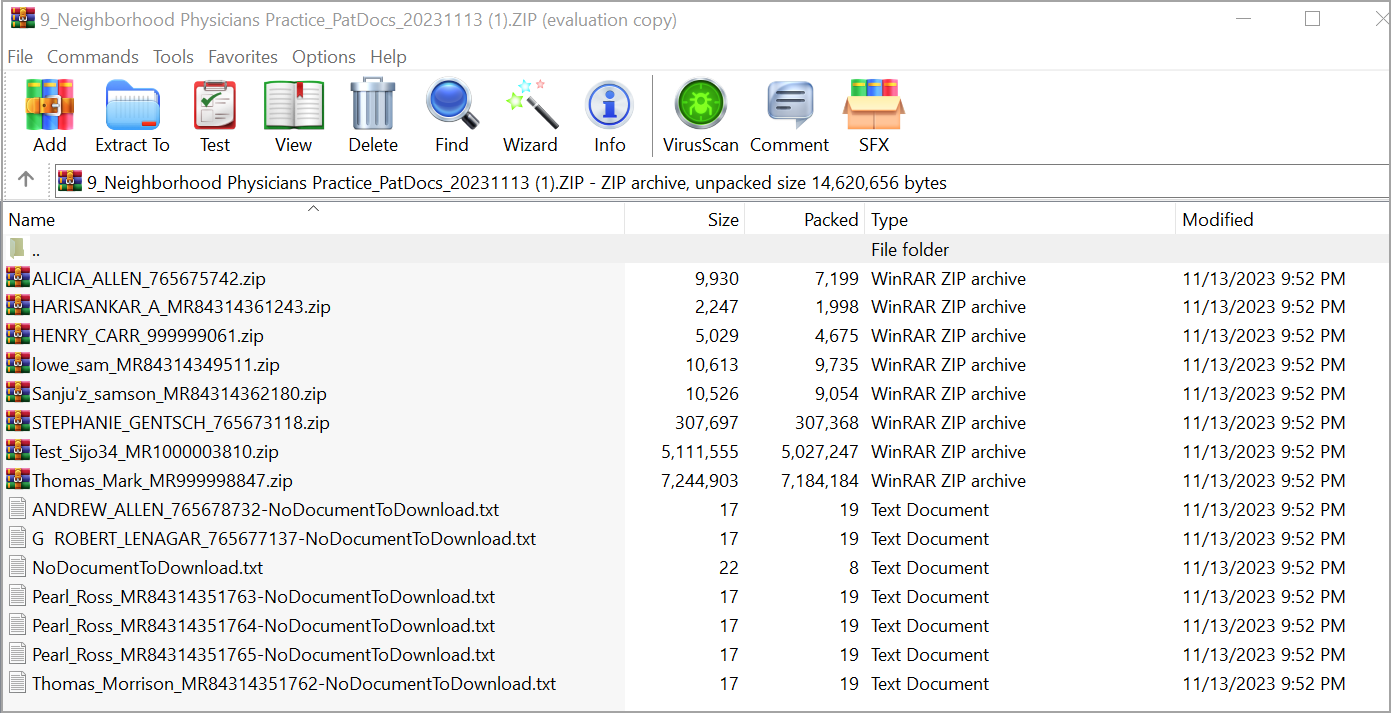Launch the Wizard tool
The height and width of the screenshot is (713, 1391).
click(530, 117)
